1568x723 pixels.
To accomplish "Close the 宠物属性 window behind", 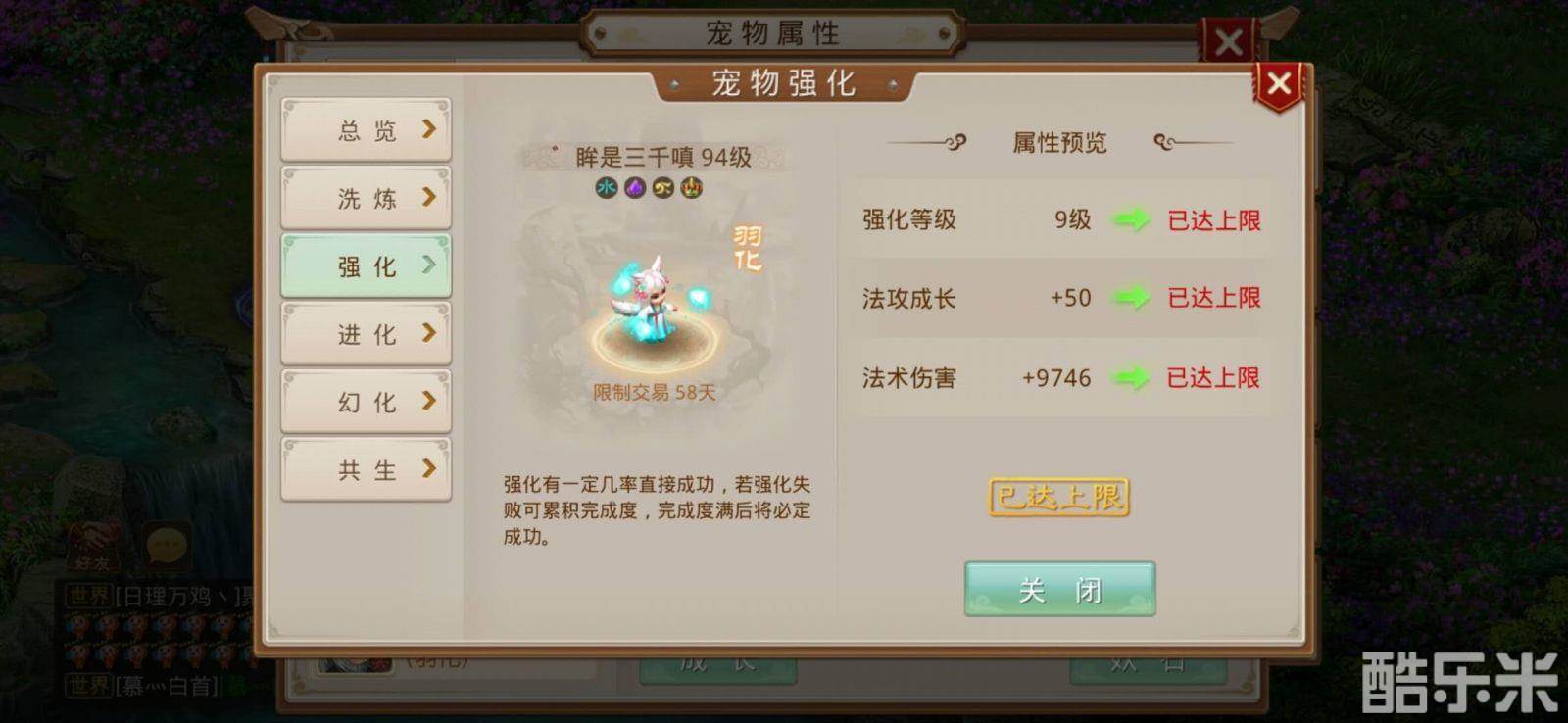I will click(1228, 42).
